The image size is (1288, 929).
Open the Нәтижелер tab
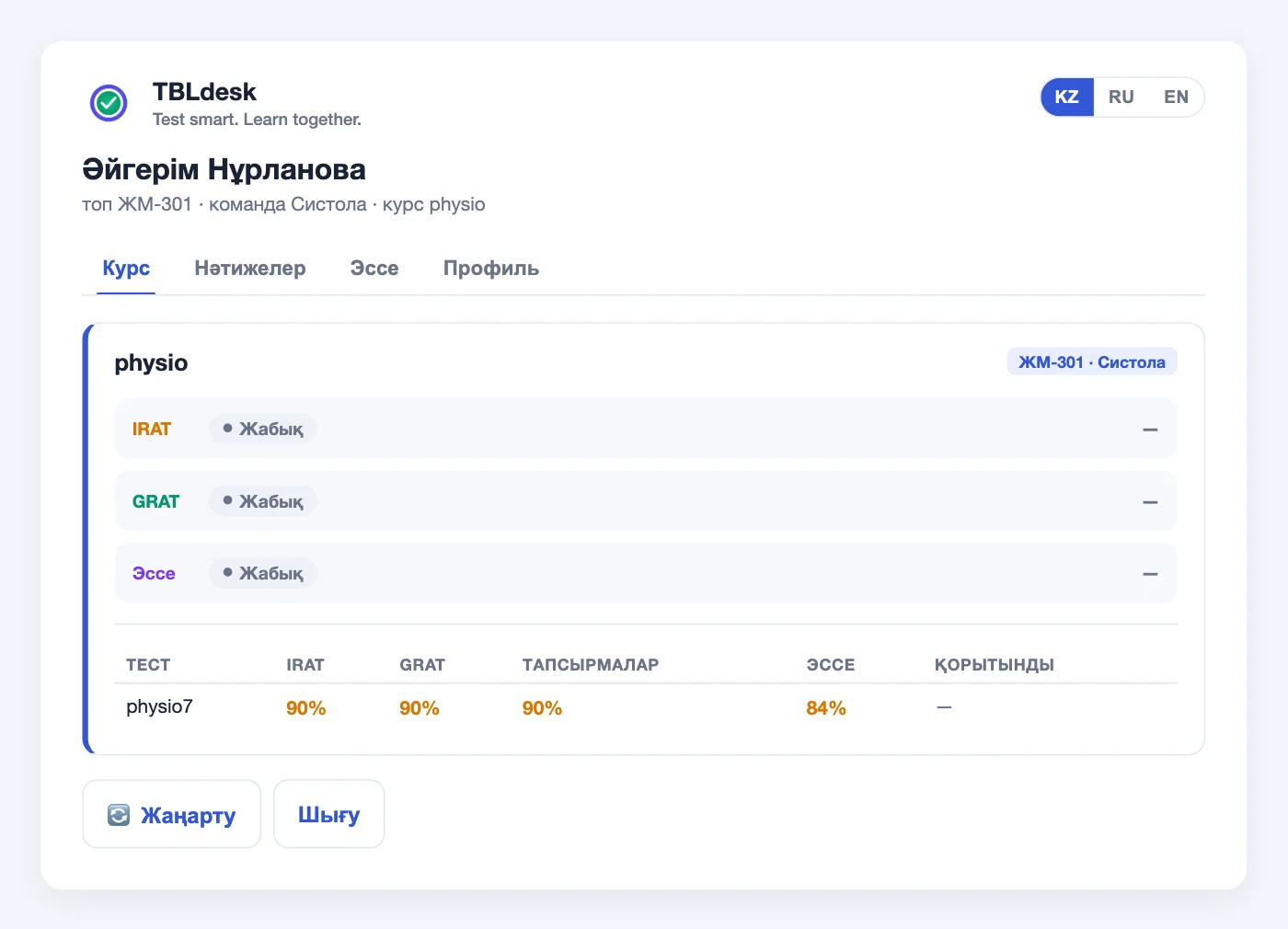(x=250, y=269)
